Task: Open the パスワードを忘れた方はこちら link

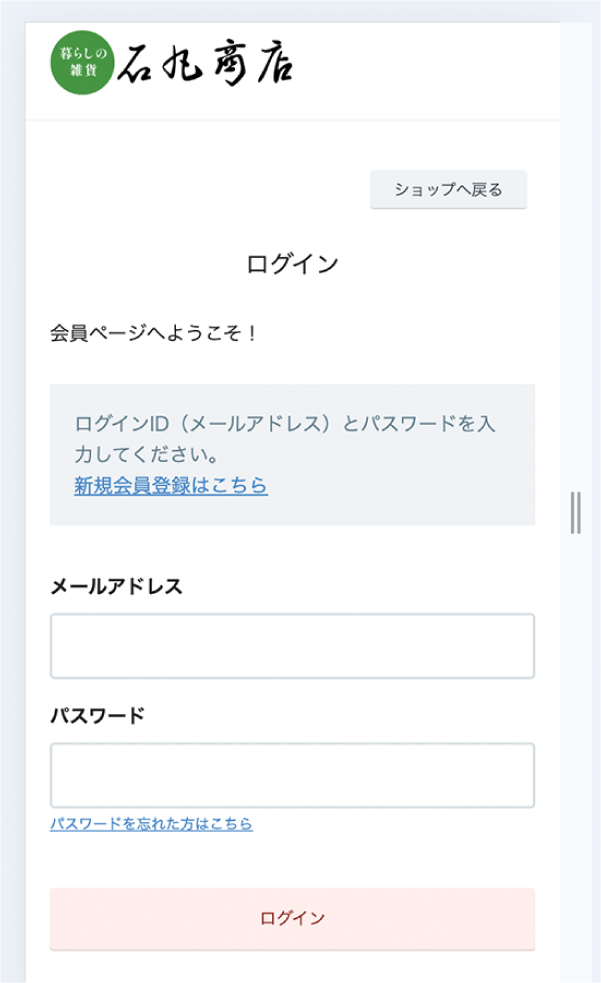Action: coord(151,824)
